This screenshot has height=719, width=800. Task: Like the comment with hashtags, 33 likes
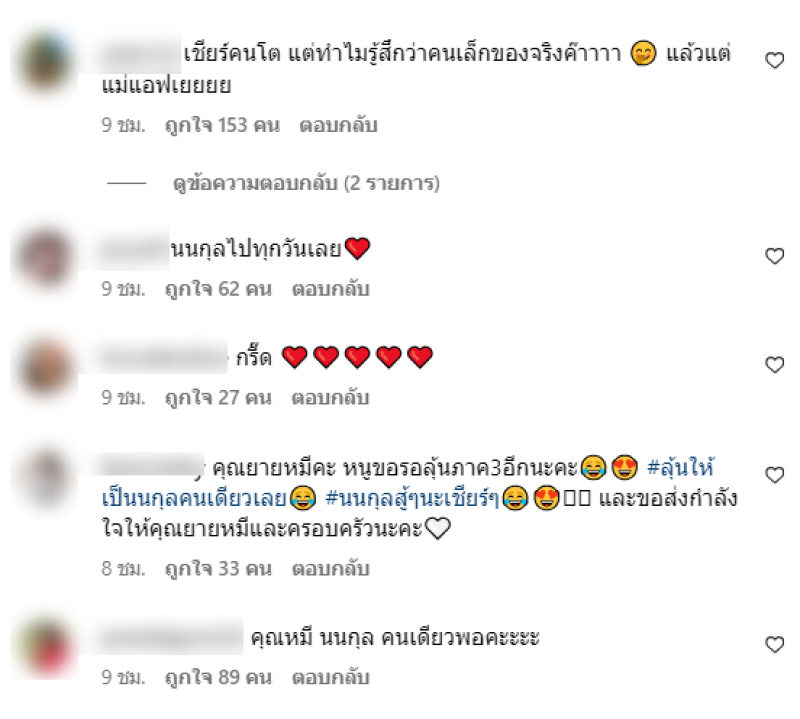[x=774, y=475]
